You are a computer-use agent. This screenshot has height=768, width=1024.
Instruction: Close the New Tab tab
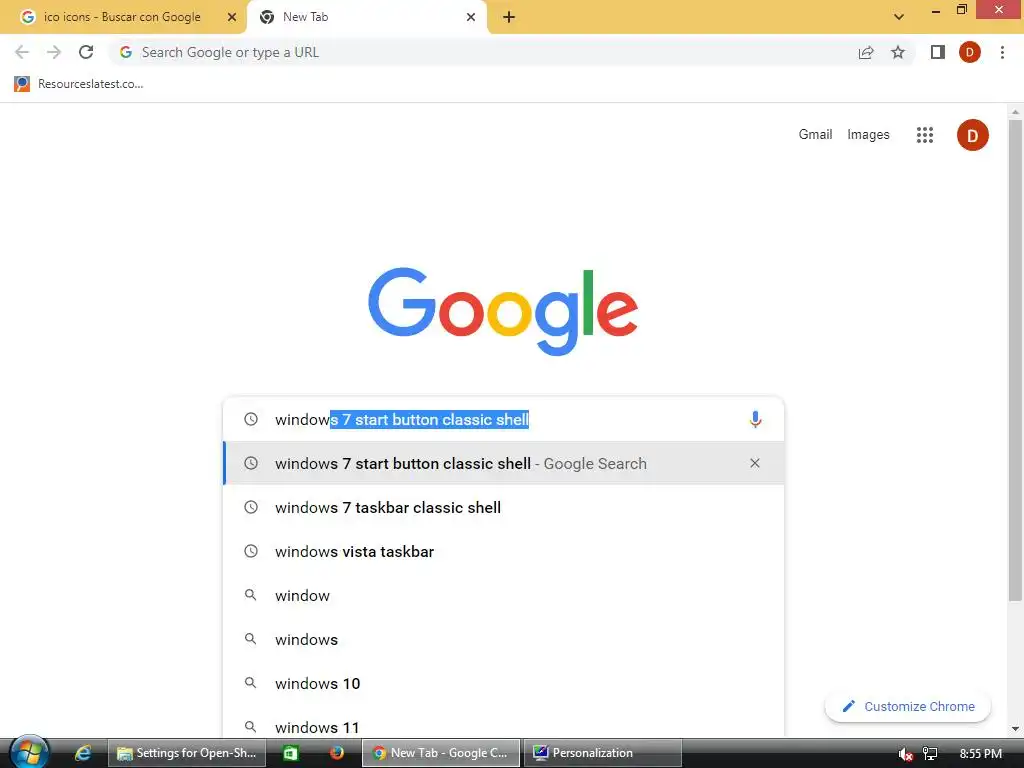click(x=471, y=17)
